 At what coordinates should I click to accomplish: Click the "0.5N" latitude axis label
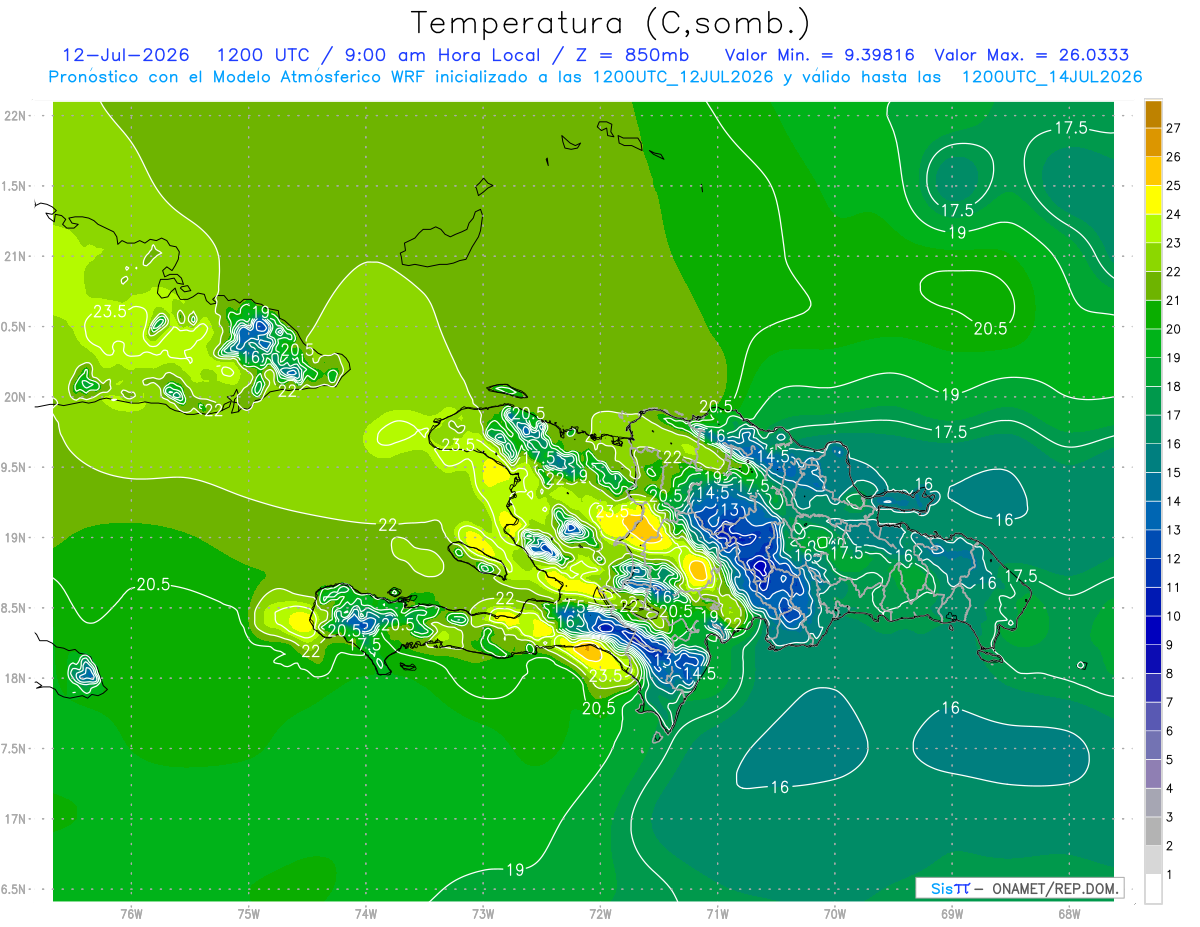[14, 327]
